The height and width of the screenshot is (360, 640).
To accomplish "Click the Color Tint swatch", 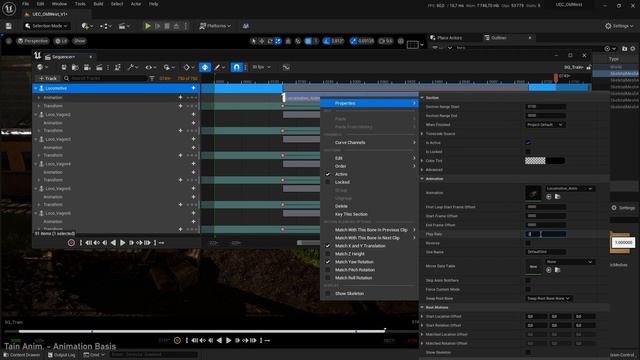I will coord(545,161).
